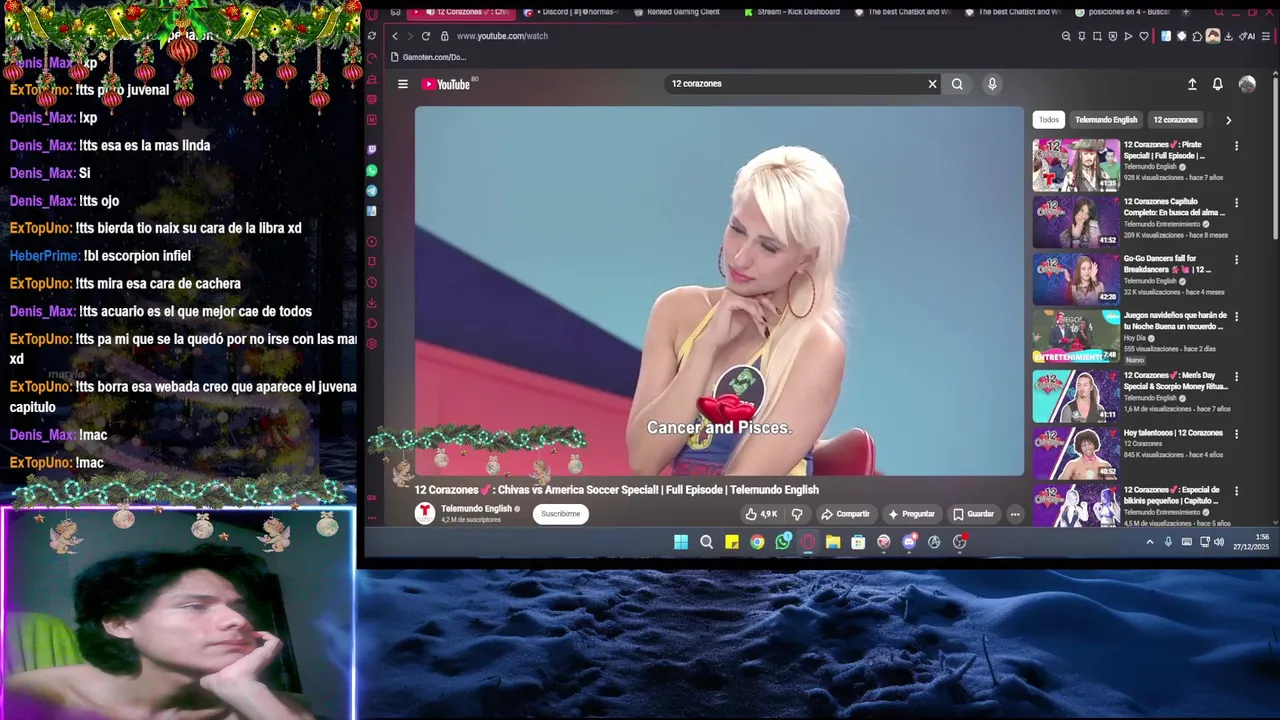Open options for 'Juegos navideños' video
Image resolution: width=1280 pixels, height=720 pixels.
[1236, 317]
